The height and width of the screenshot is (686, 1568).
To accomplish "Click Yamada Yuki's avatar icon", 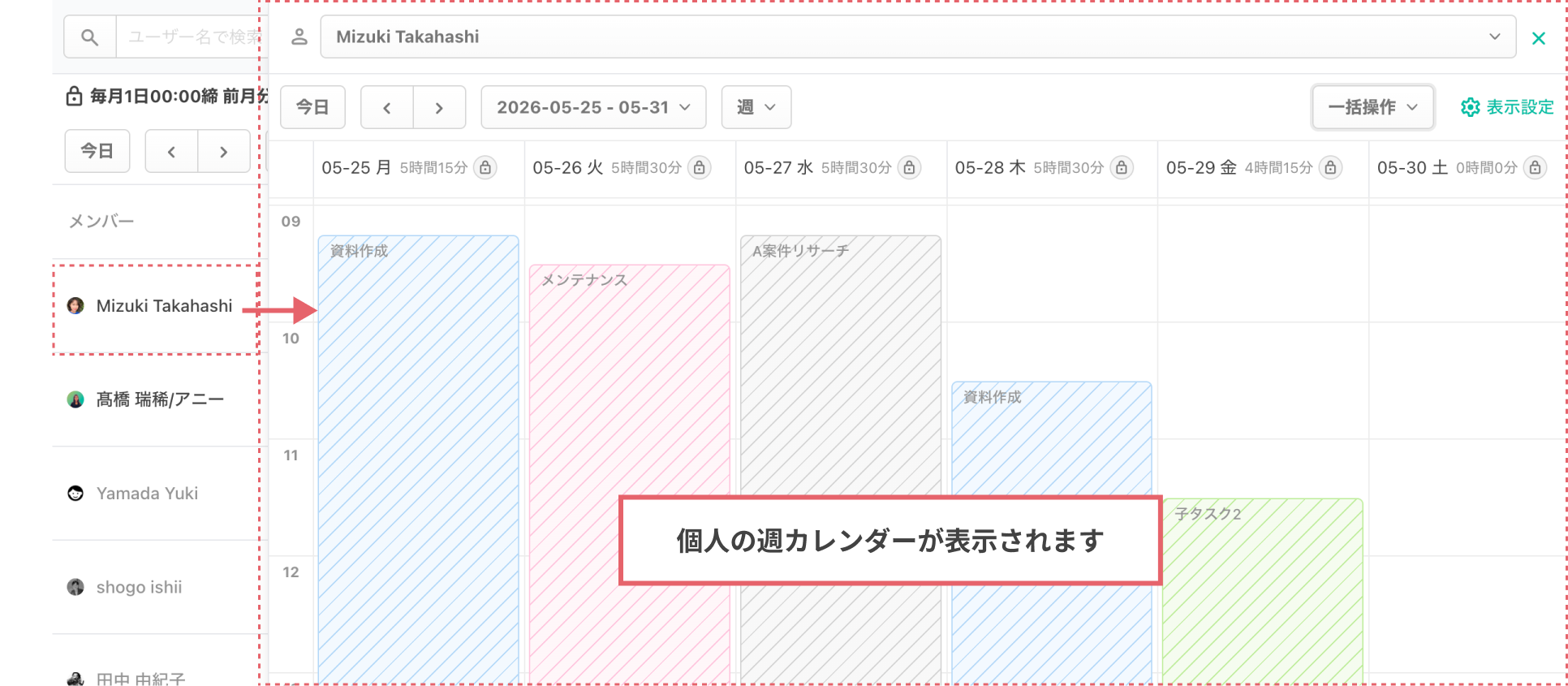I will (x=75, y=494).
